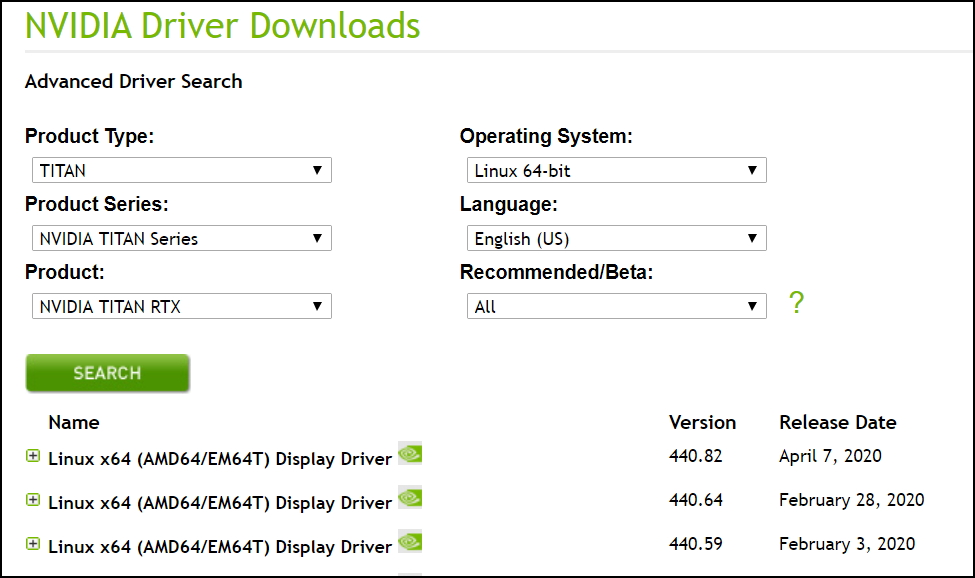Open the Product dropdown showing NVIDIA TITAN RTX
The height and width of the screenshot is (578, 975).
click(182, 306)
